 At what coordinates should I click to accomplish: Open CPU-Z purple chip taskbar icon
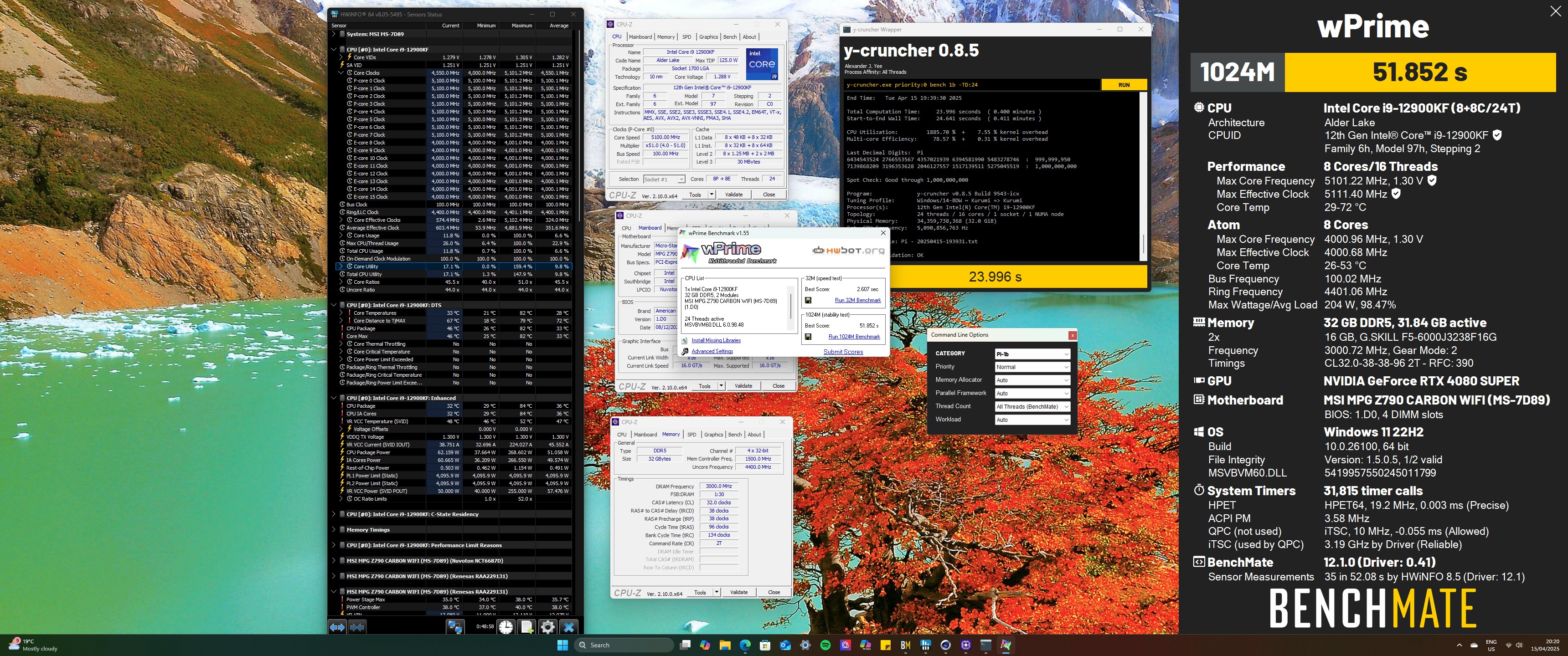(x=965, y=645)
